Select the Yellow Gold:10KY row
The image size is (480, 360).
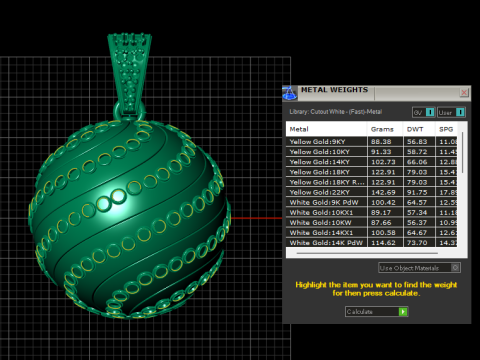371,152
